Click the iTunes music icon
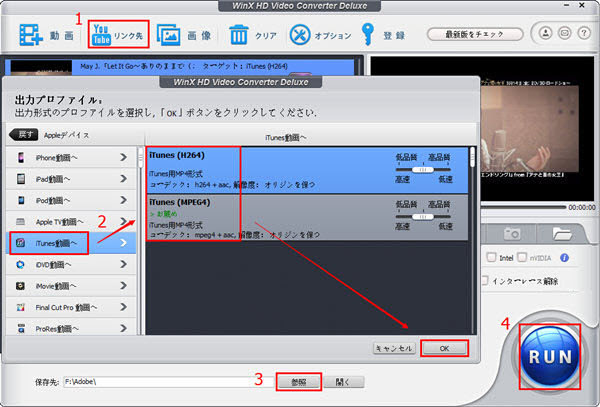The width and height of the screenshot is (600, 407). [x=20, y=243]
